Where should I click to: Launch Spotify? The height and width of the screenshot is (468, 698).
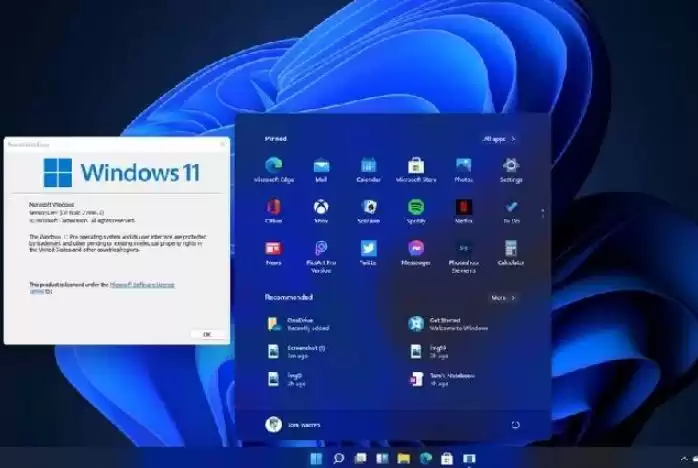416,211
